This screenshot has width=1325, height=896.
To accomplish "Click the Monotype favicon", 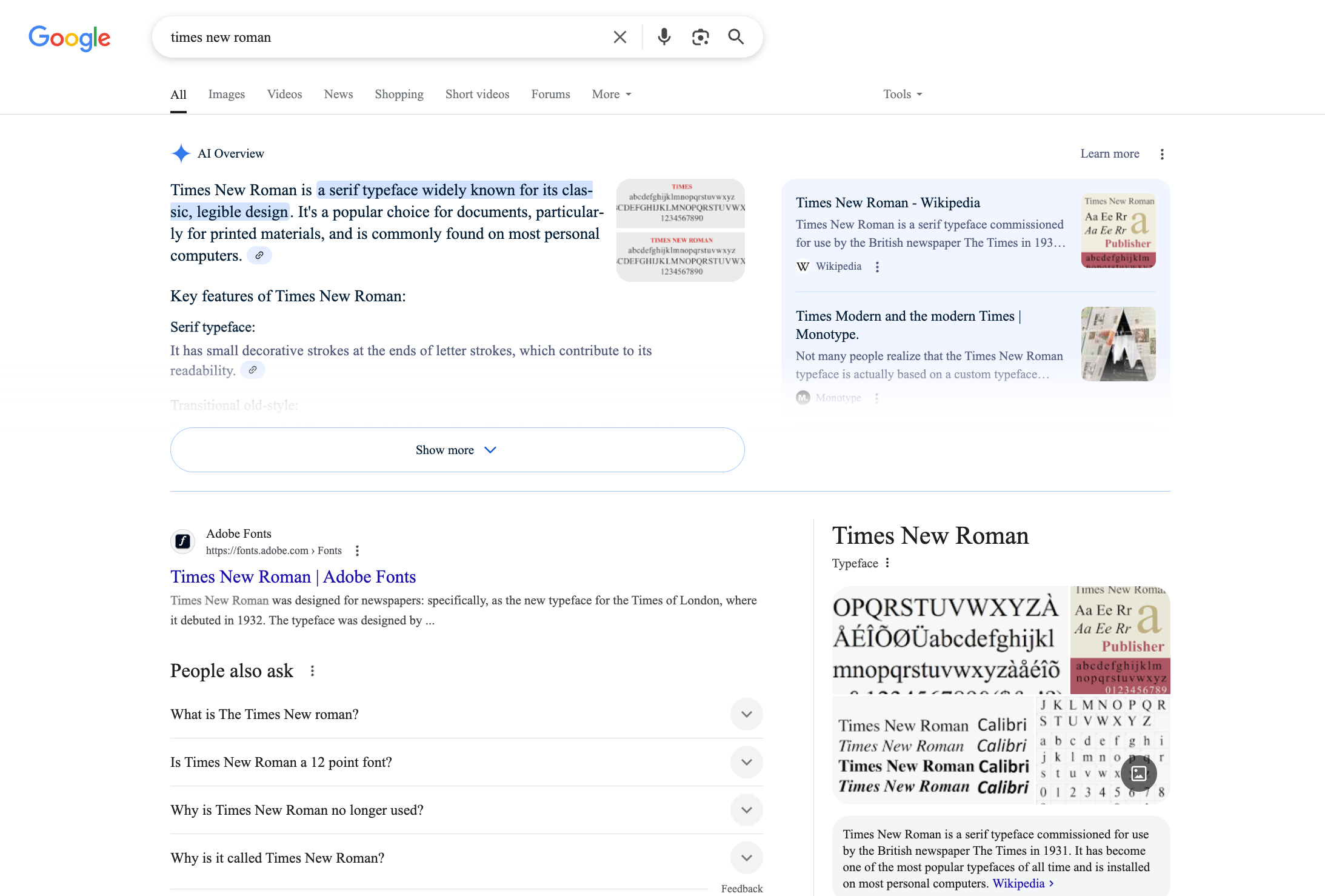I will [803, 398].
